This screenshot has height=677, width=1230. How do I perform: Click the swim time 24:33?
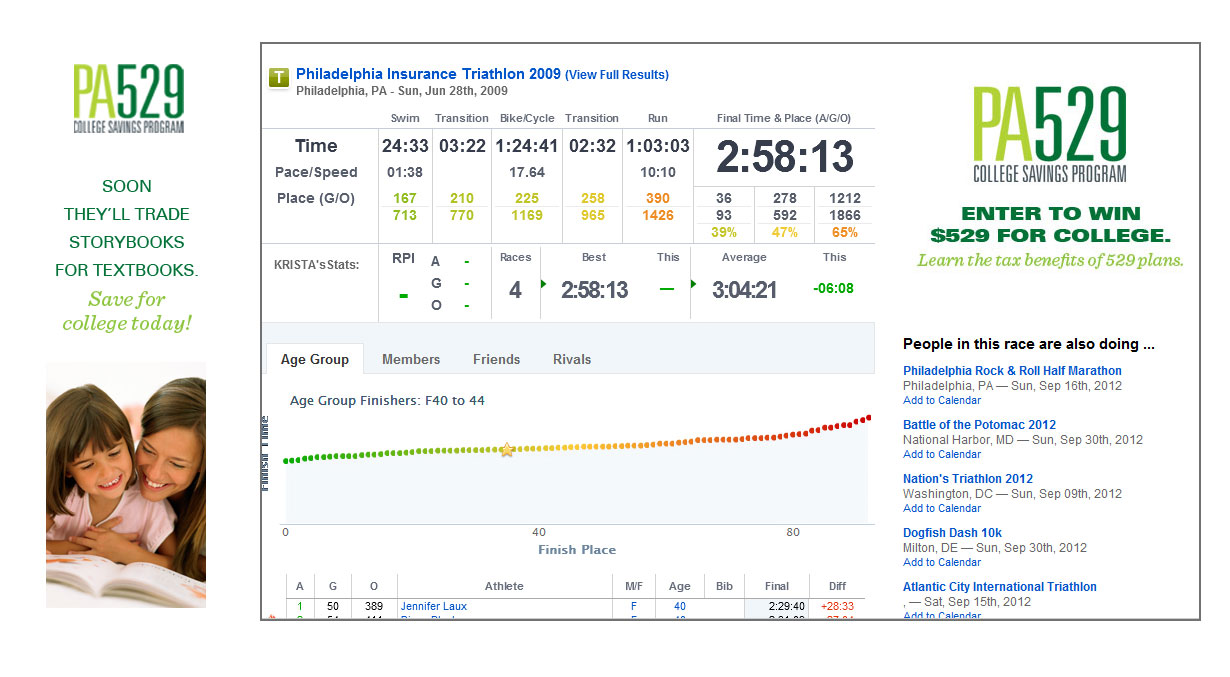click(405, 146)
